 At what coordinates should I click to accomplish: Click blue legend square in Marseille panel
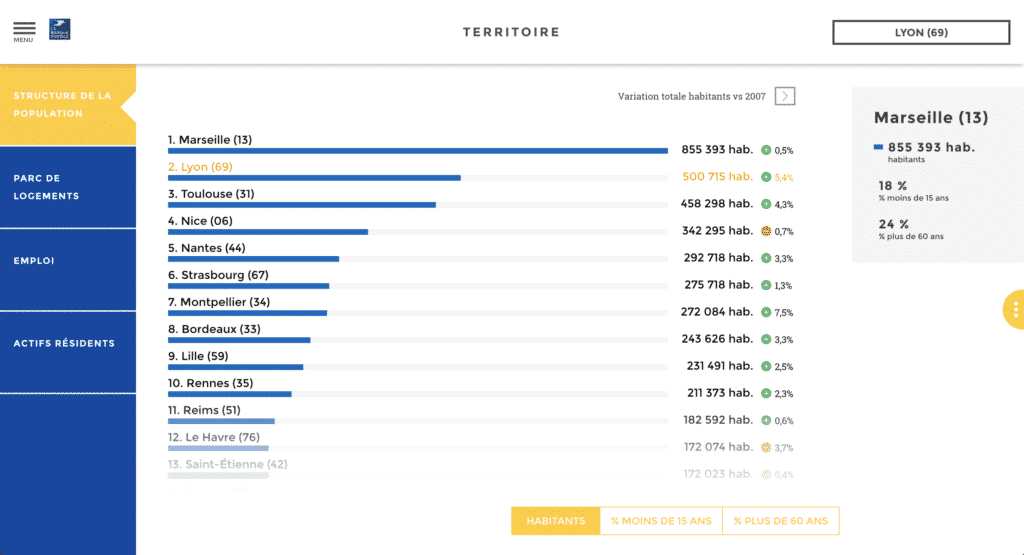pyautogui.click(x=879, y=148)
